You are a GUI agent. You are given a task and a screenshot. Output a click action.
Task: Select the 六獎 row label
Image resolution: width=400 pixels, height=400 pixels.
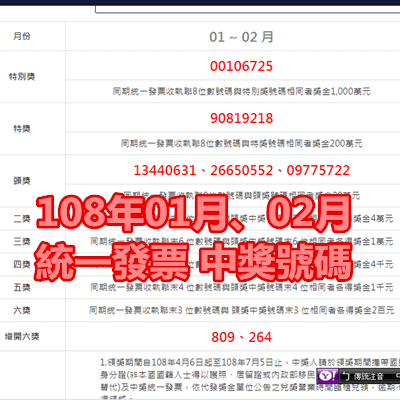point(22,310)
